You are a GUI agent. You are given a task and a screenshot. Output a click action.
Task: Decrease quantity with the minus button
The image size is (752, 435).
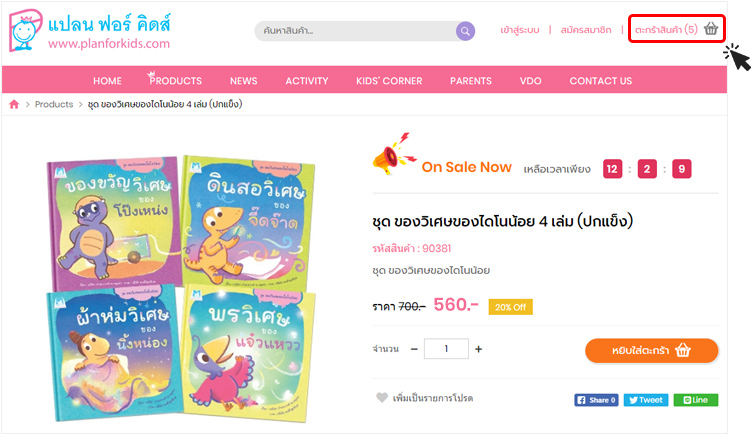click(x=414, y=349)
